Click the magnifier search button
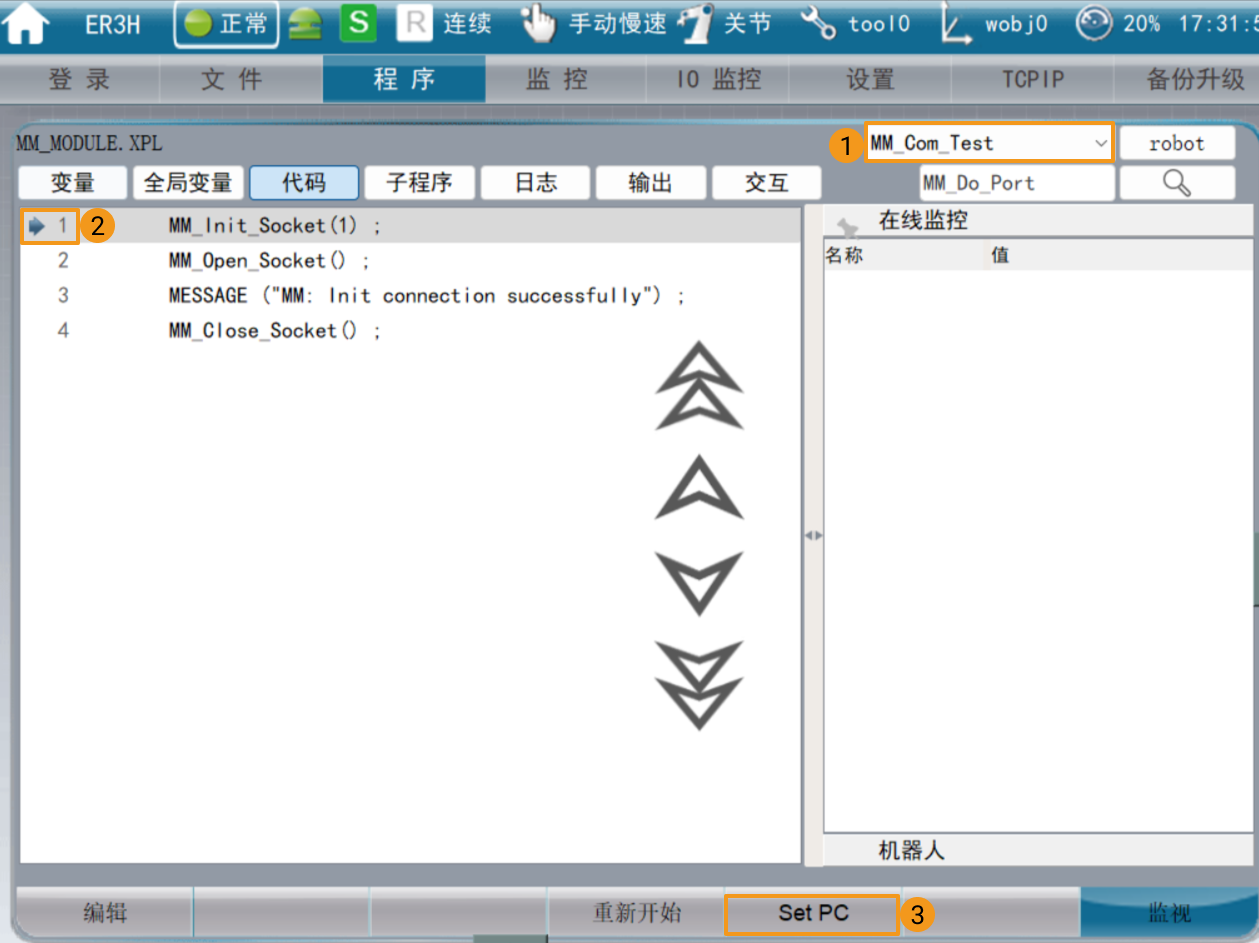This screenshot has width=1259, height=943. click(x=1177, y=183)
